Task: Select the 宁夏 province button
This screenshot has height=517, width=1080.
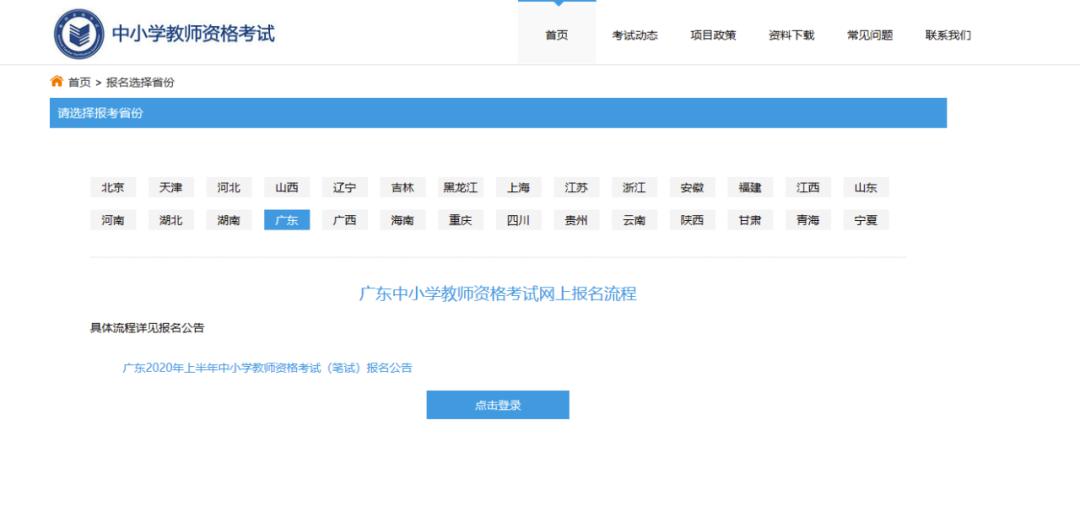Action: (x=865, y=220)
